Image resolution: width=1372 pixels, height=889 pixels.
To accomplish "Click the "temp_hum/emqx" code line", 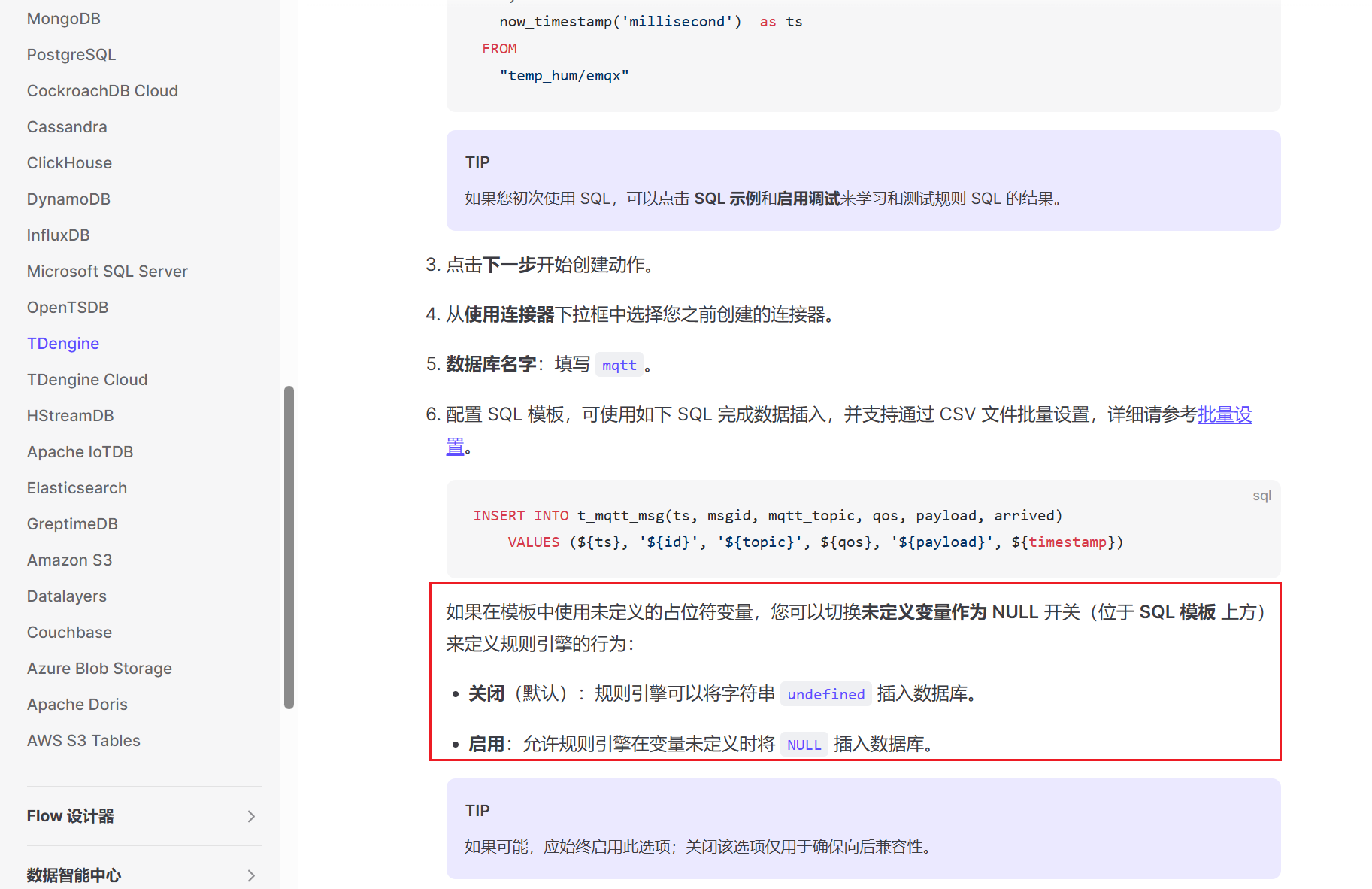I will tap(565, 76).
